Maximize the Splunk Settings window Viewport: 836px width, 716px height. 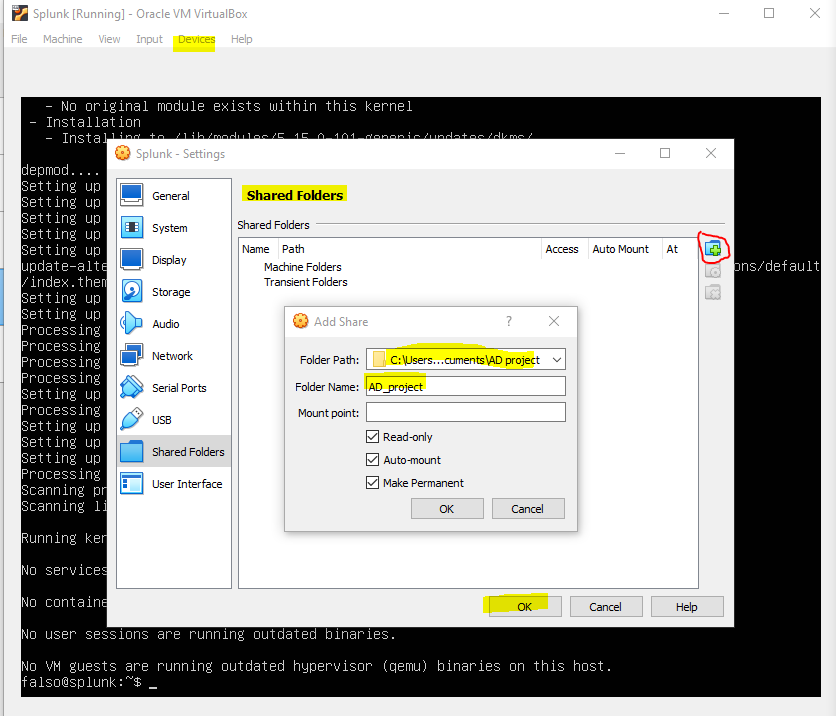[665, 154]
